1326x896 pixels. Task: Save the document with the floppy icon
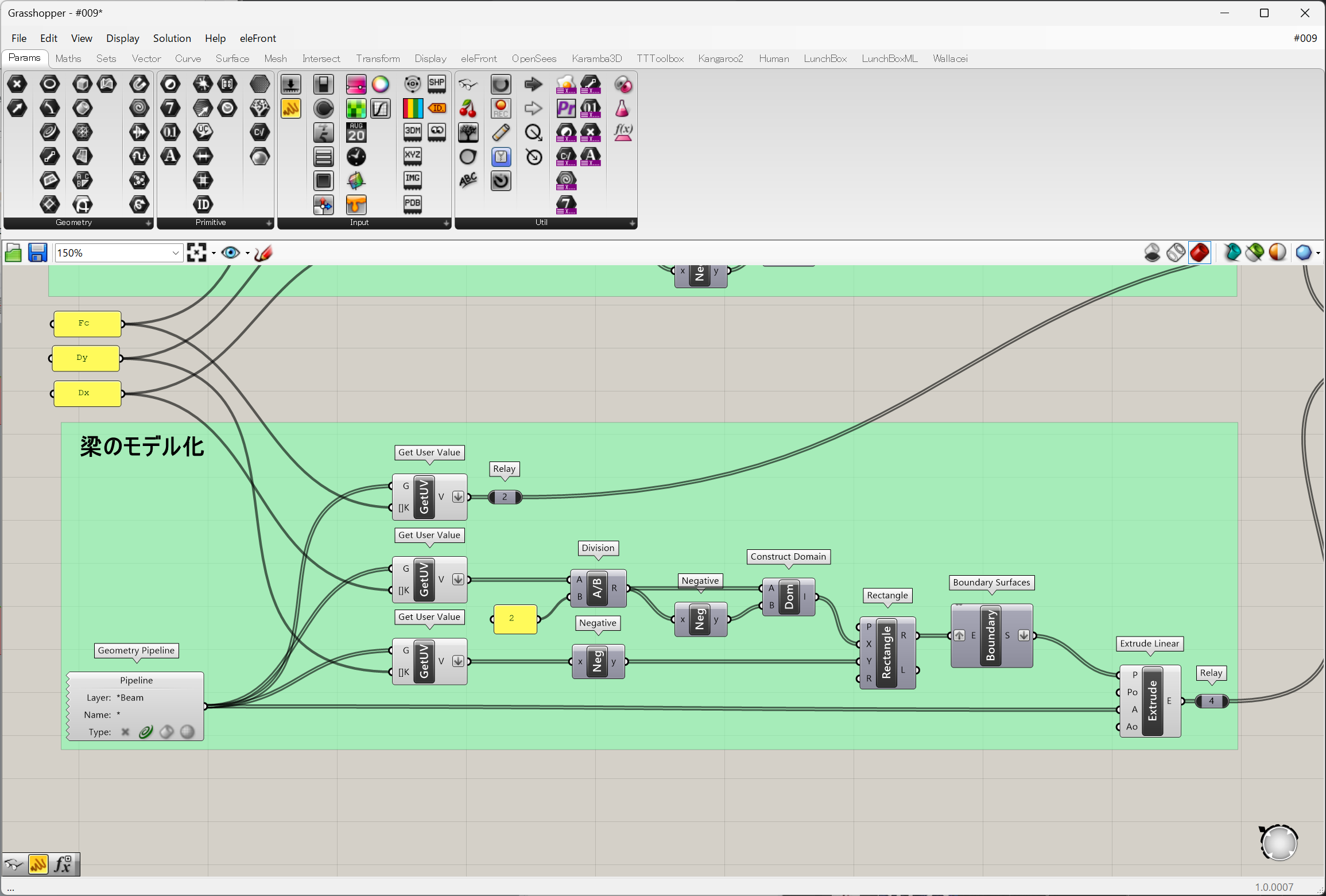tap(38, 253)
